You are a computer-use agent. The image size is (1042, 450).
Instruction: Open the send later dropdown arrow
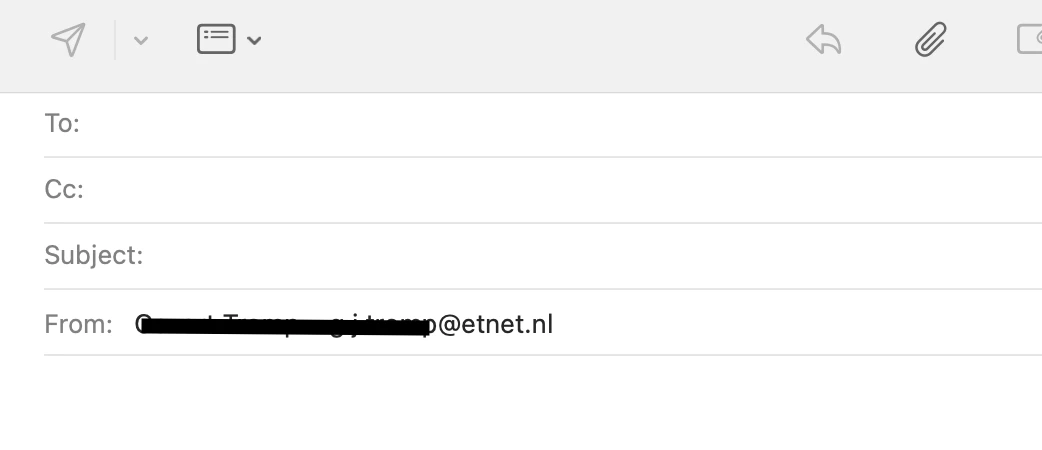tap(141, 41)
